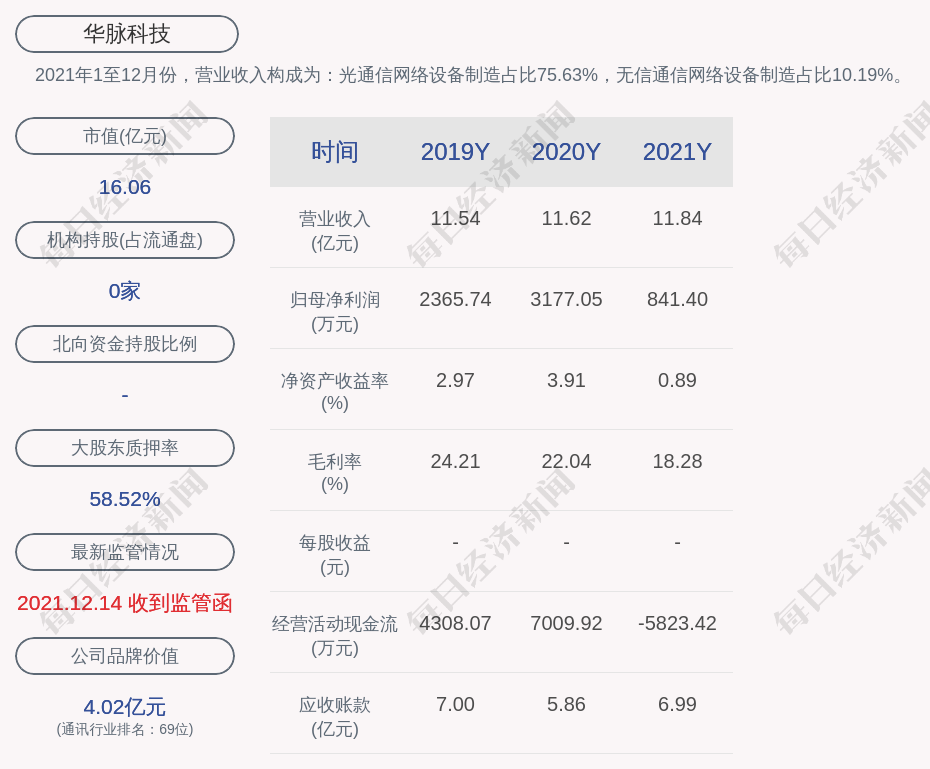
Task: Click the 归母净利润(万元) row label
Action: click(335, 312)
